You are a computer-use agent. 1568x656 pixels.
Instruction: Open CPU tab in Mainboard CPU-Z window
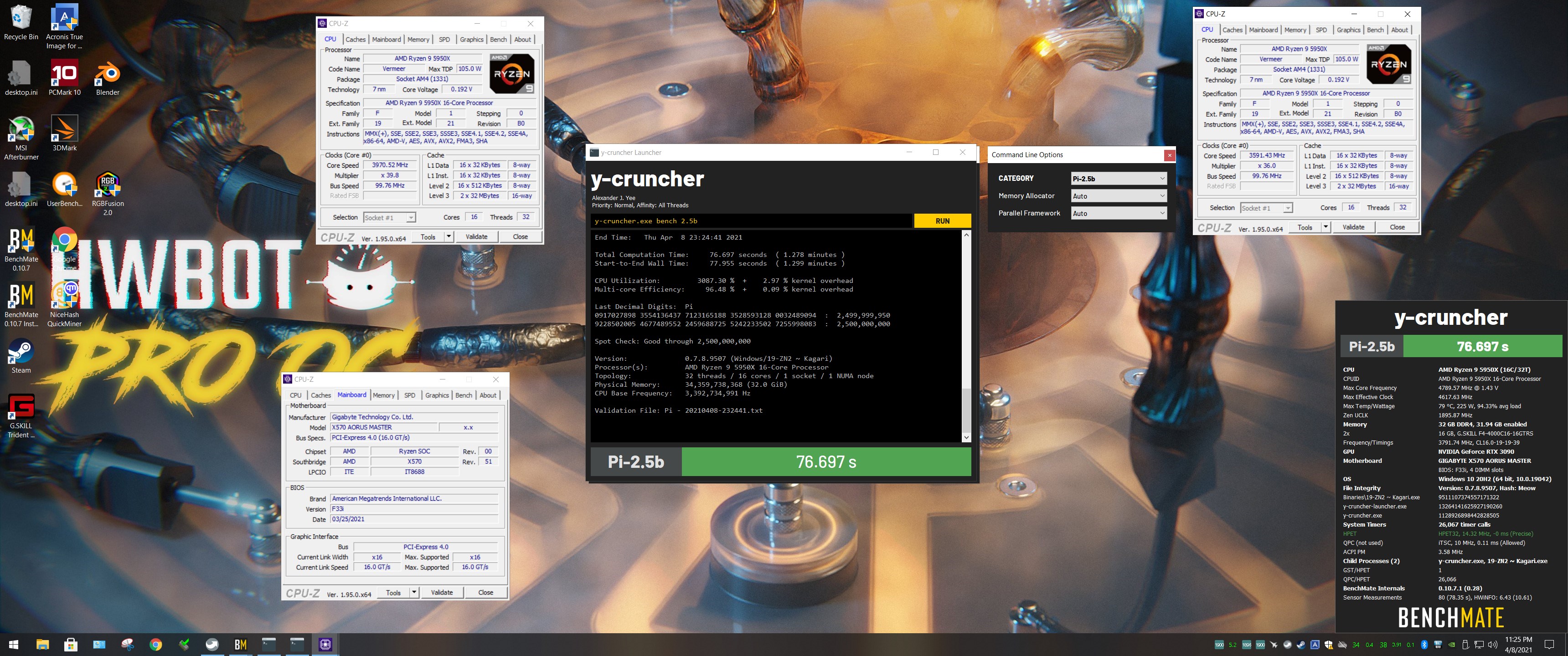pos(296,395)
